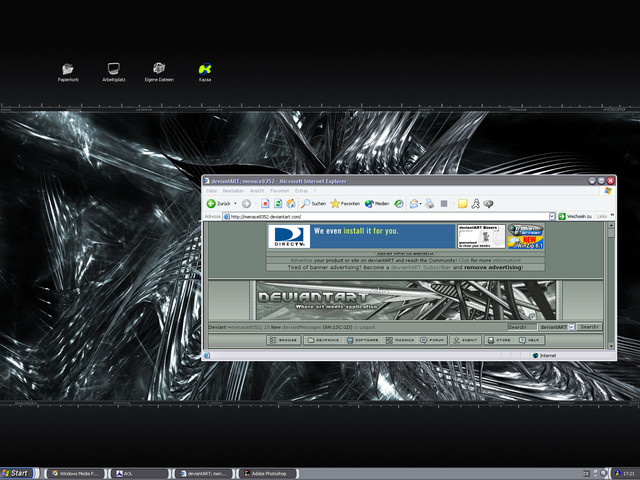Click the deviantART search text field
640x480 pixels.
[x=522, y=327]
